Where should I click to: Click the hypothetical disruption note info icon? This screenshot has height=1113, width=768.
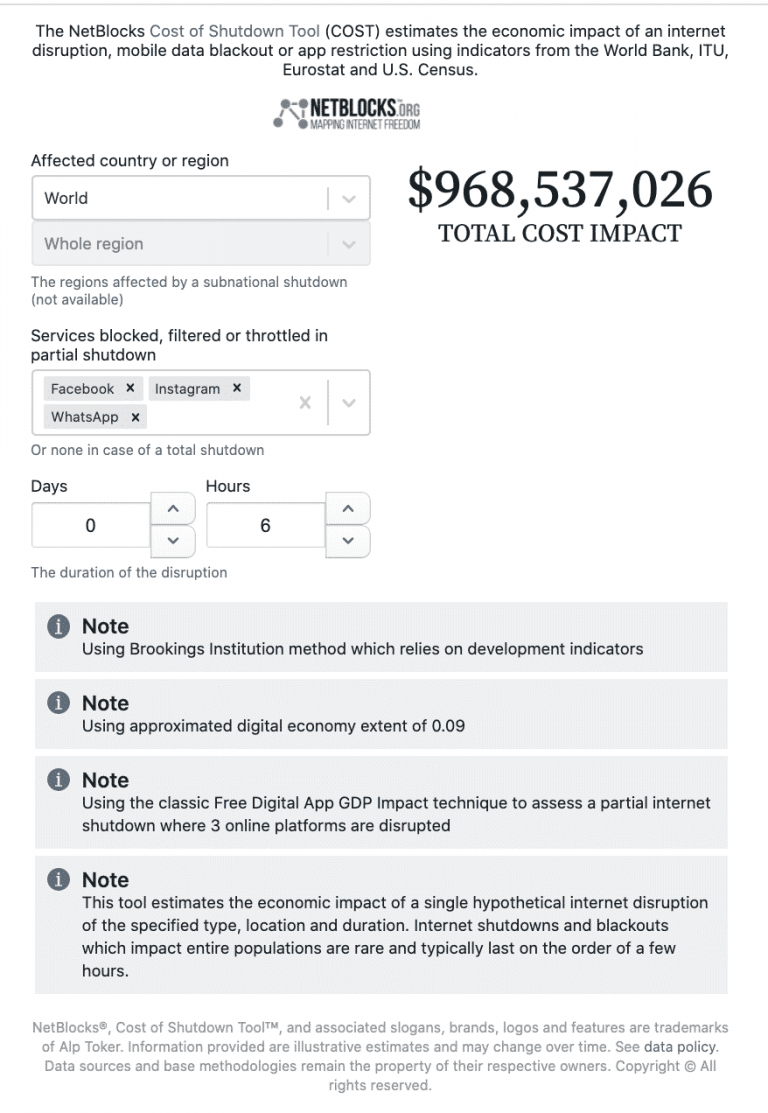pos(59,880)
